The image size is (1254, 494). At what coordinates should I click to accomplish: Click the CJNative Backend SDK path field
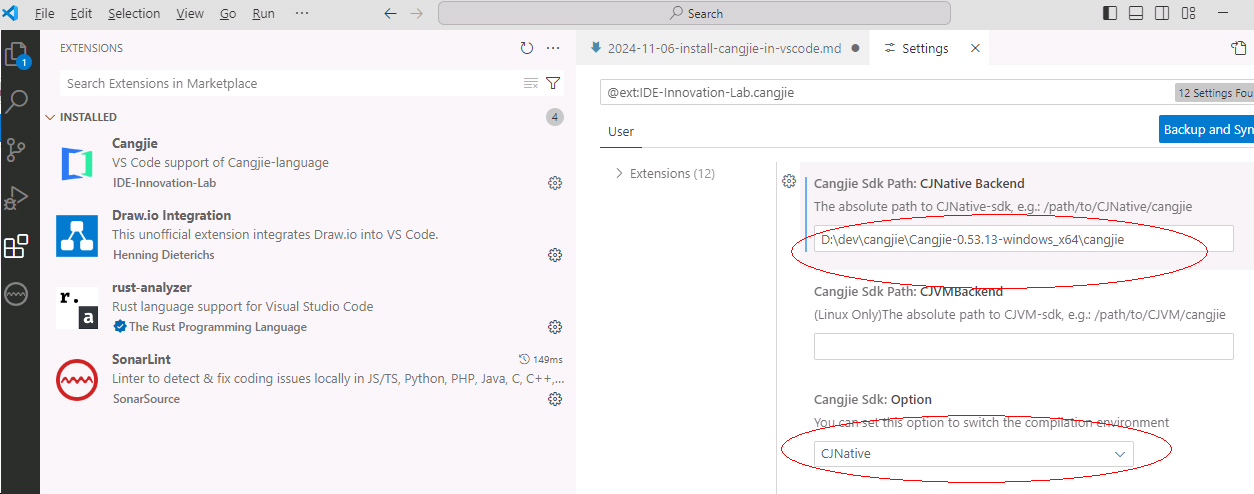click(x=1023, y=239)
